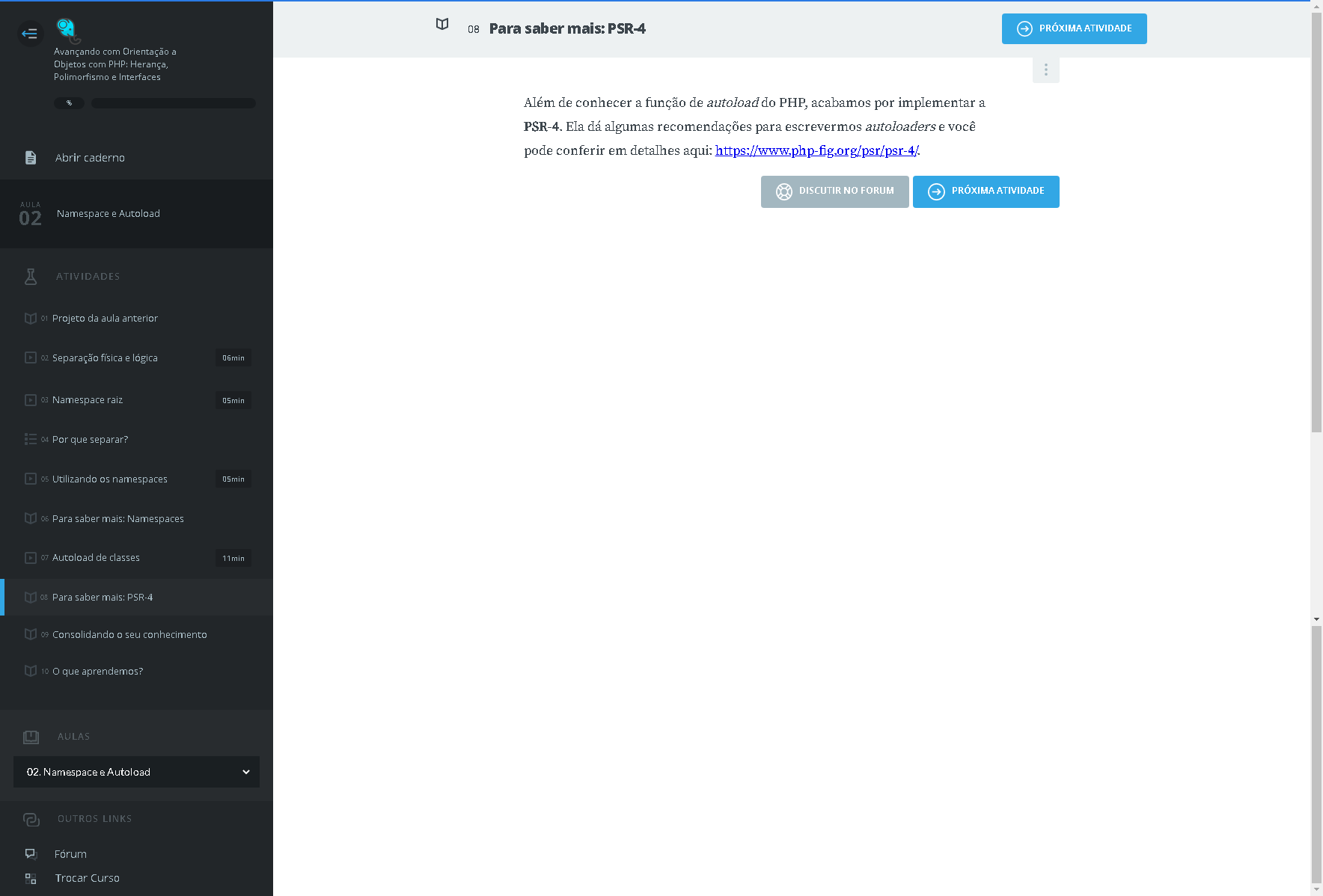
Task: Select activity Autoload de classes
Action: pyautogui.click(x=96, y=558)
